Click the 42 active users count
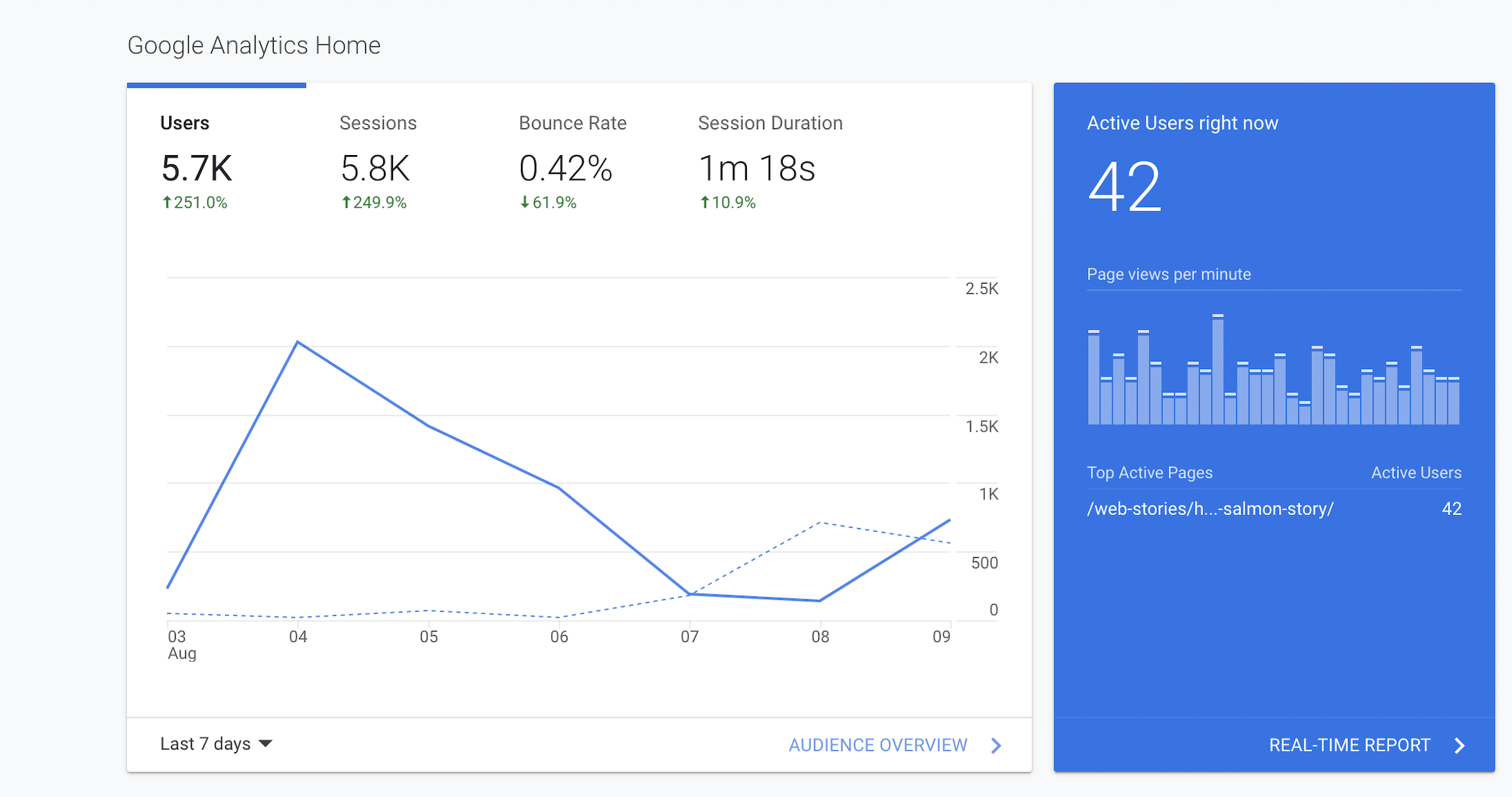1512x797 pixels. (x=1125, y=187)
